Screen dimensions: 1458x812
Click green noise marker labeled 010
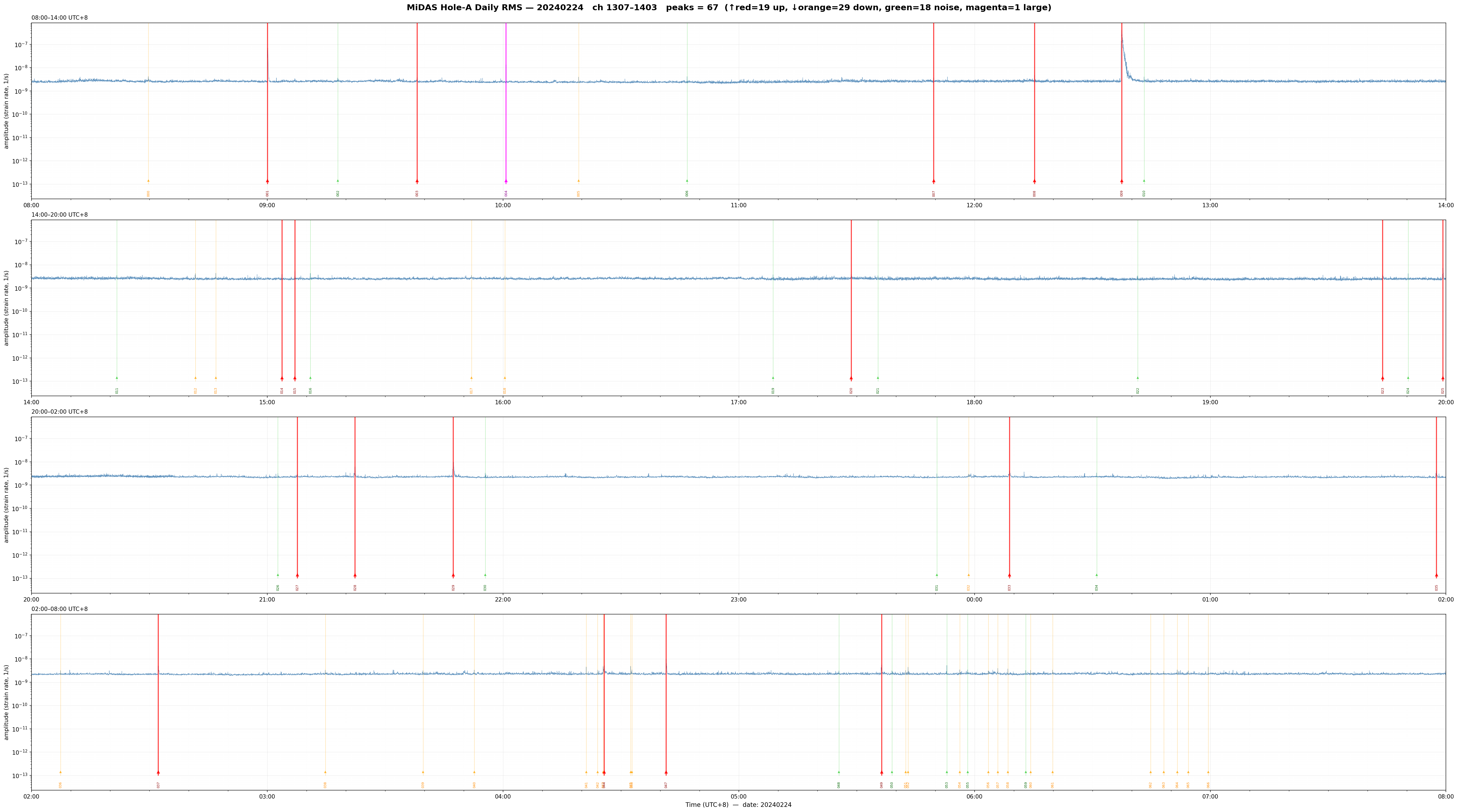(1144, 181)
